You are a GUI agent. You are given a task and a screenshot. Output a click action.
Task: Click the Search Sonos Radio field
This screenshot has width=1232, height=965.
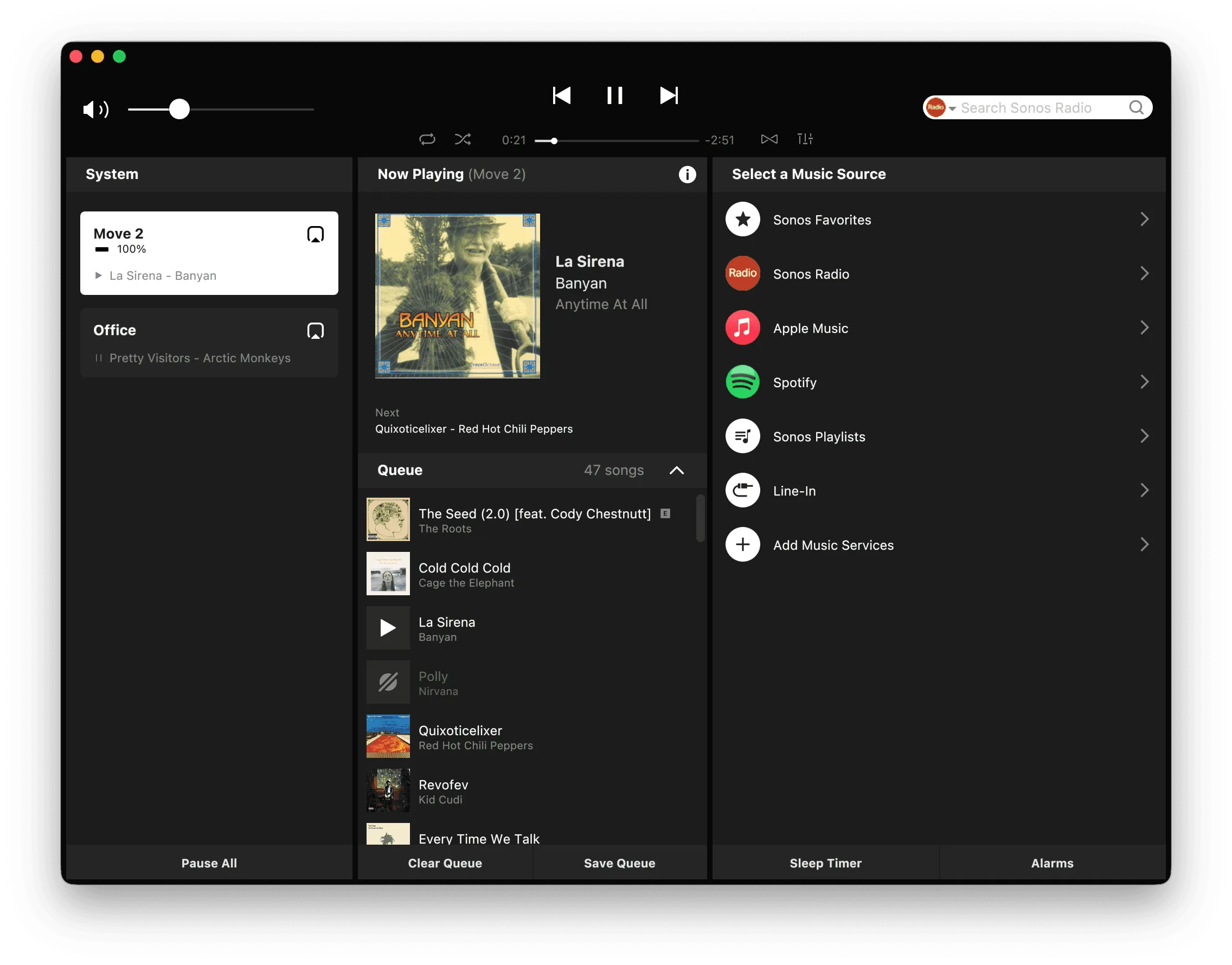(x=1037, y=107)
